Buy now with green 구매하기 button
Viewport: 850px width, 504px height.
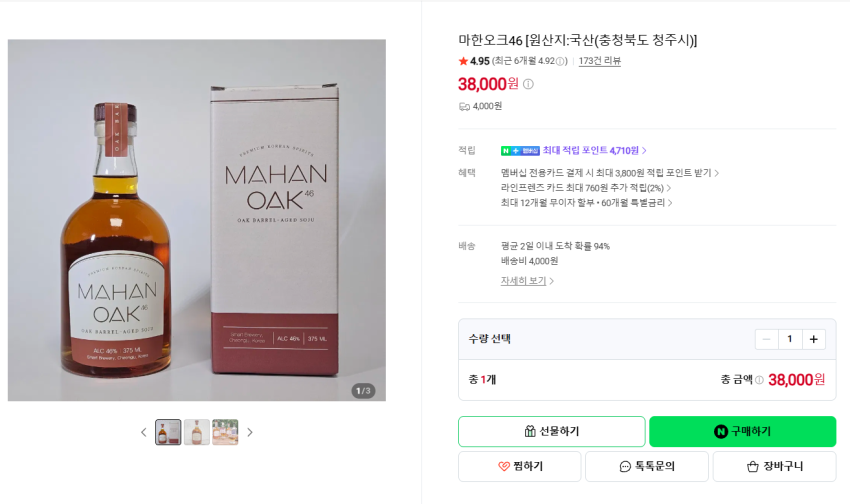(x=743, y=431)
